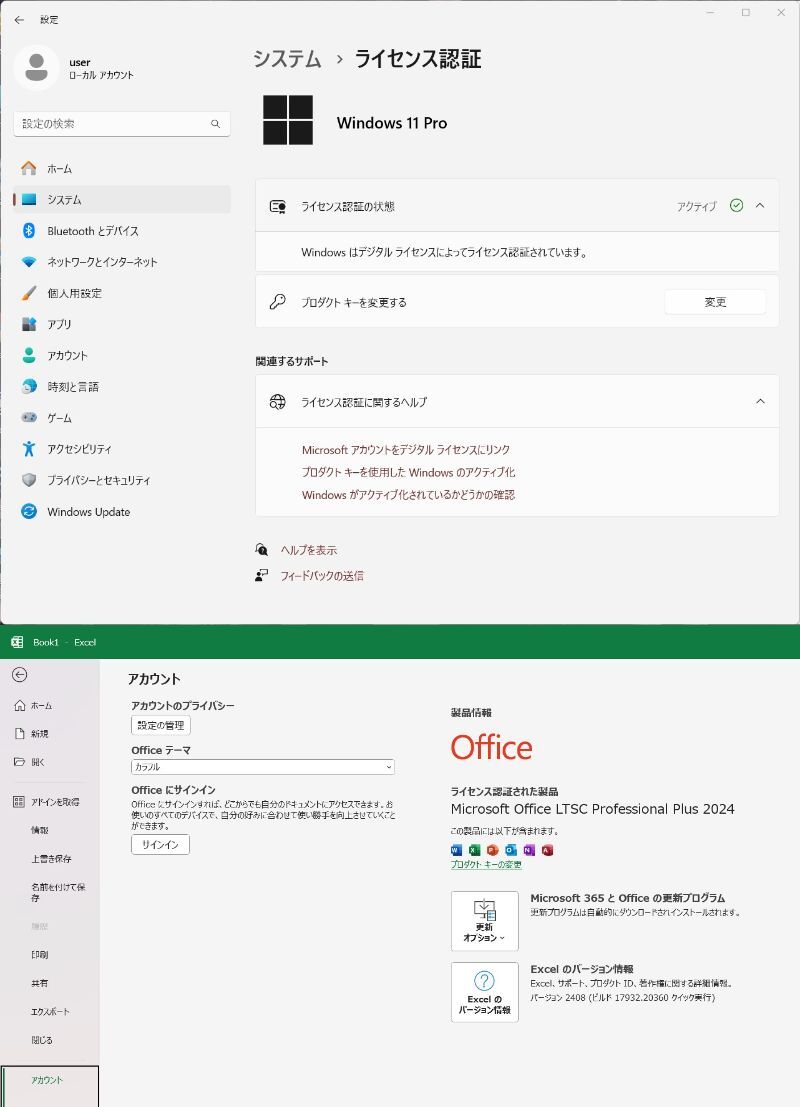
Task: Click the help globe icon beside ライセンス認証に関するヘルプ
Action: pyautogui.click(x=277, y=402)
